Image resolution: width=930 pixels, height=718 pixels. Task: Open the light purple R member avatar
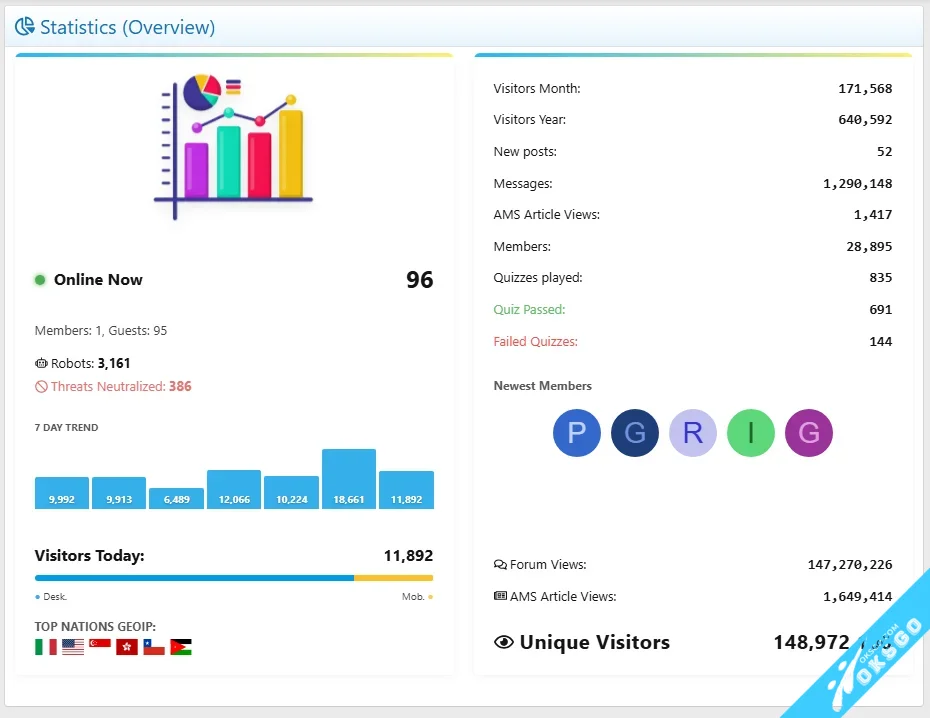[693, 433]
